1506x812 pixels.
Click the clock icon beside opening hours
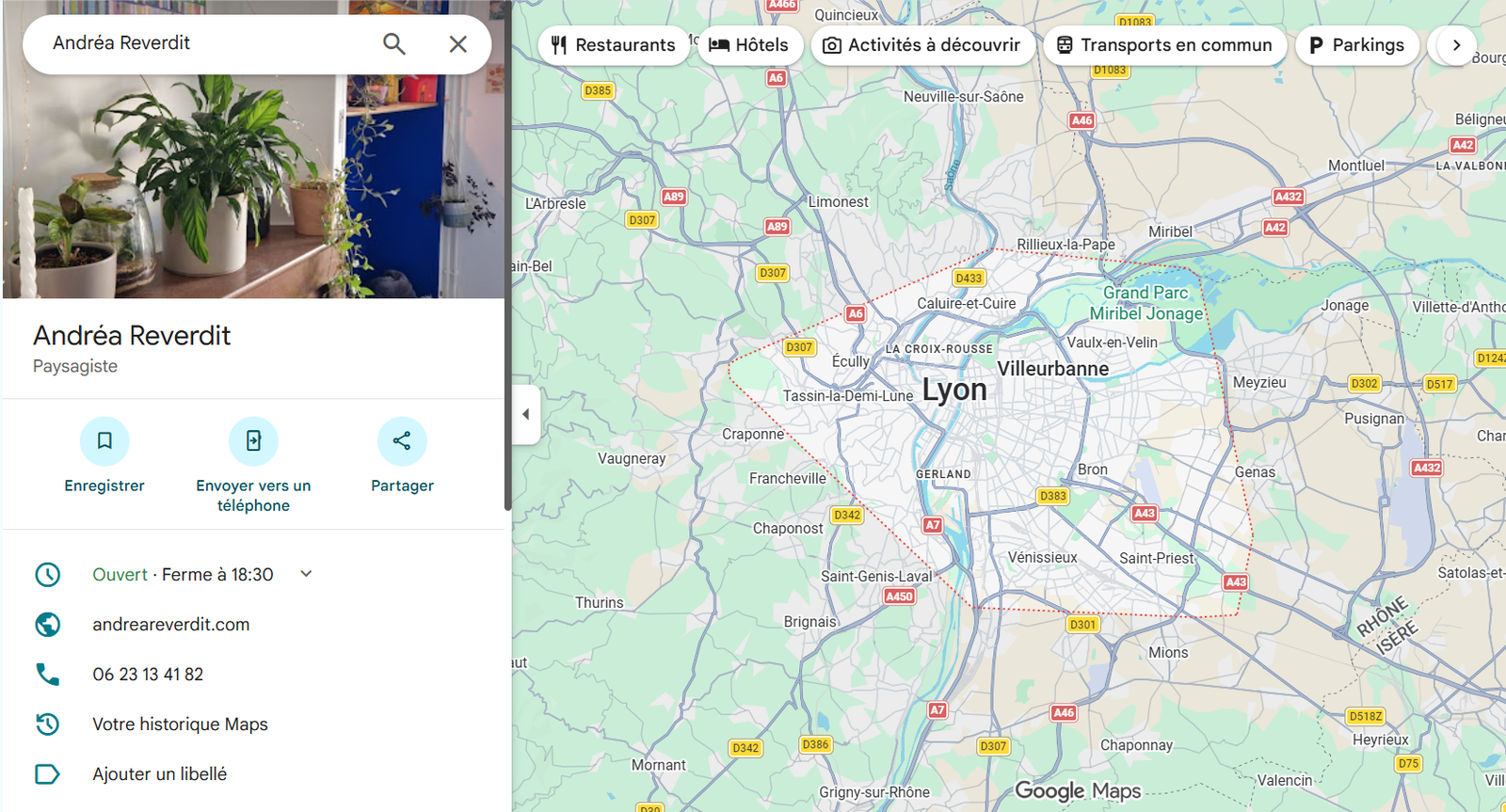tap(48, 575)
